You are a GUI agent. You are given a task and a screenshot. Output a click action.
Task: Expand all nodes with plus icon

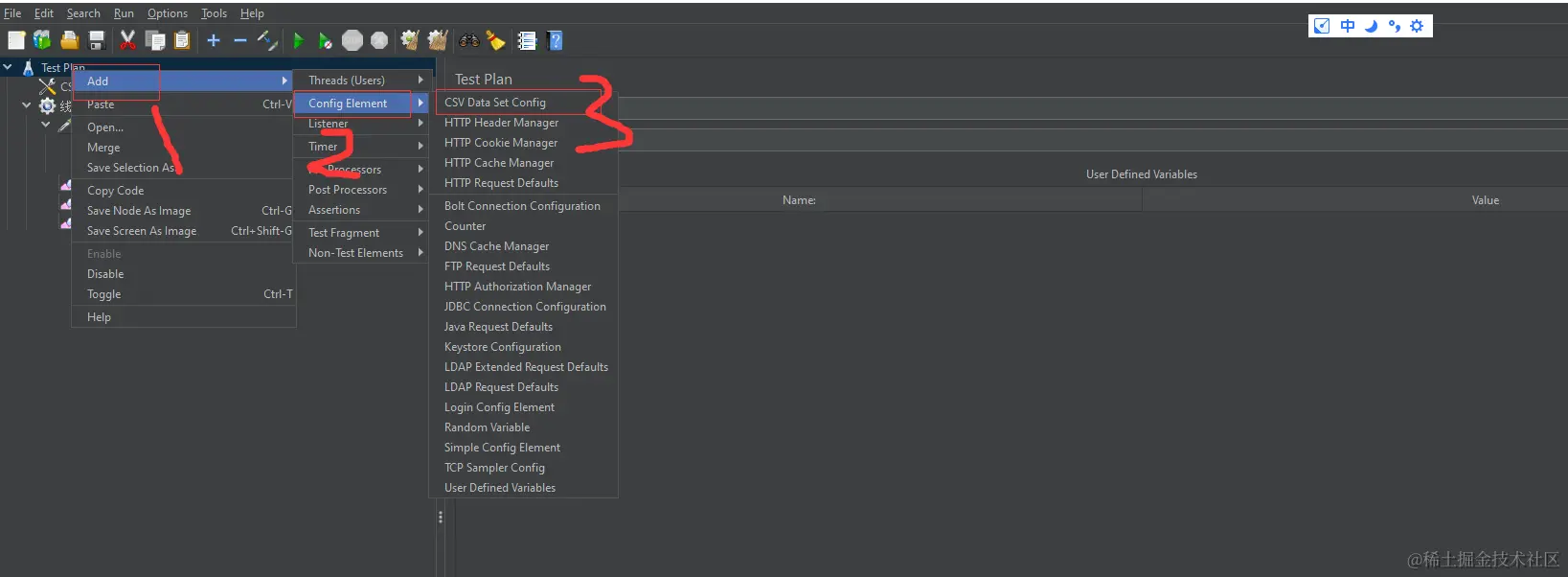[214, 40]
